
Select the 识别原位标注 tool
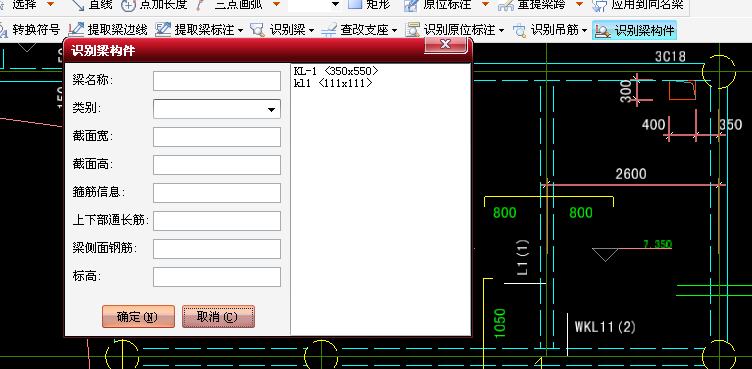pyautogui.click(x=450, y=30)
